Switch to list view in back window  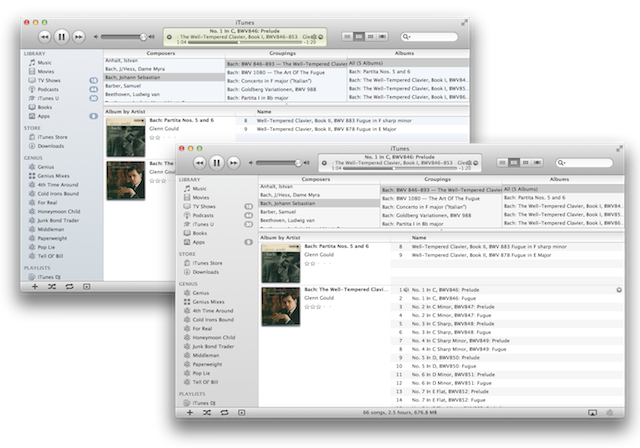click(347, 36)
